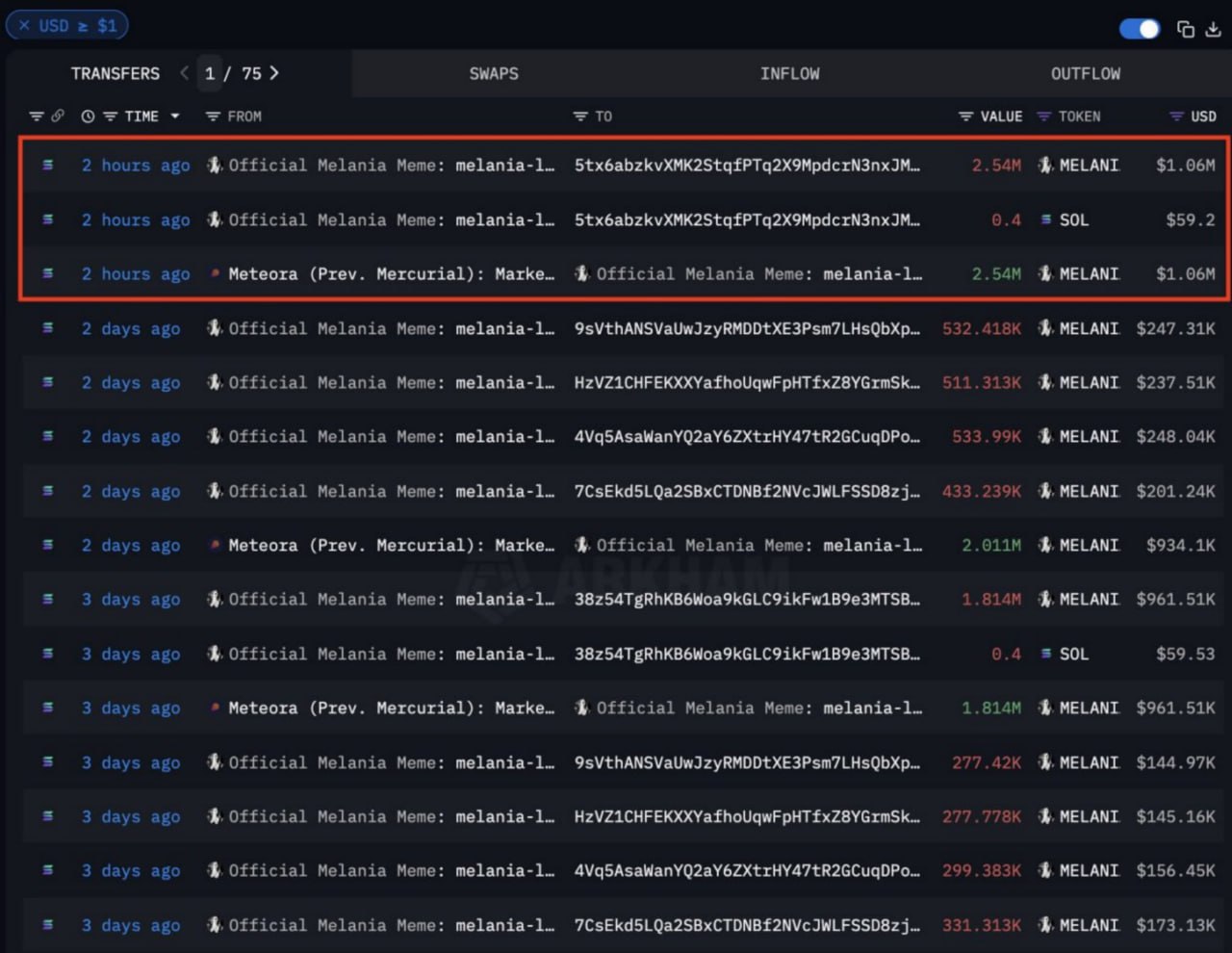This screenshot has width=1232, height=953.
Task: Open transaction icon for 277.42K row
Action: (x=48, y=762)
